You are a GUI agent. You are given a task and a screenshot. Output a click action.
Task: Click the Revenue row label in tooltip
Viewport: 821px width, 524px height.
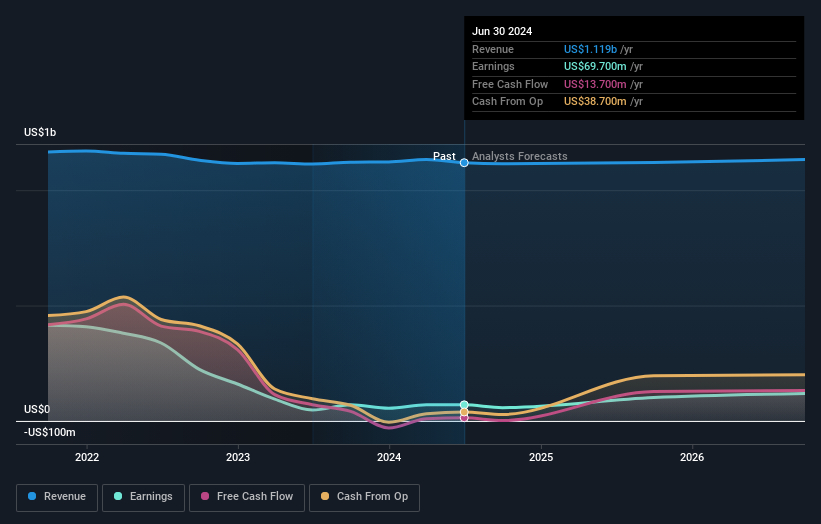(x=493, y=49)
